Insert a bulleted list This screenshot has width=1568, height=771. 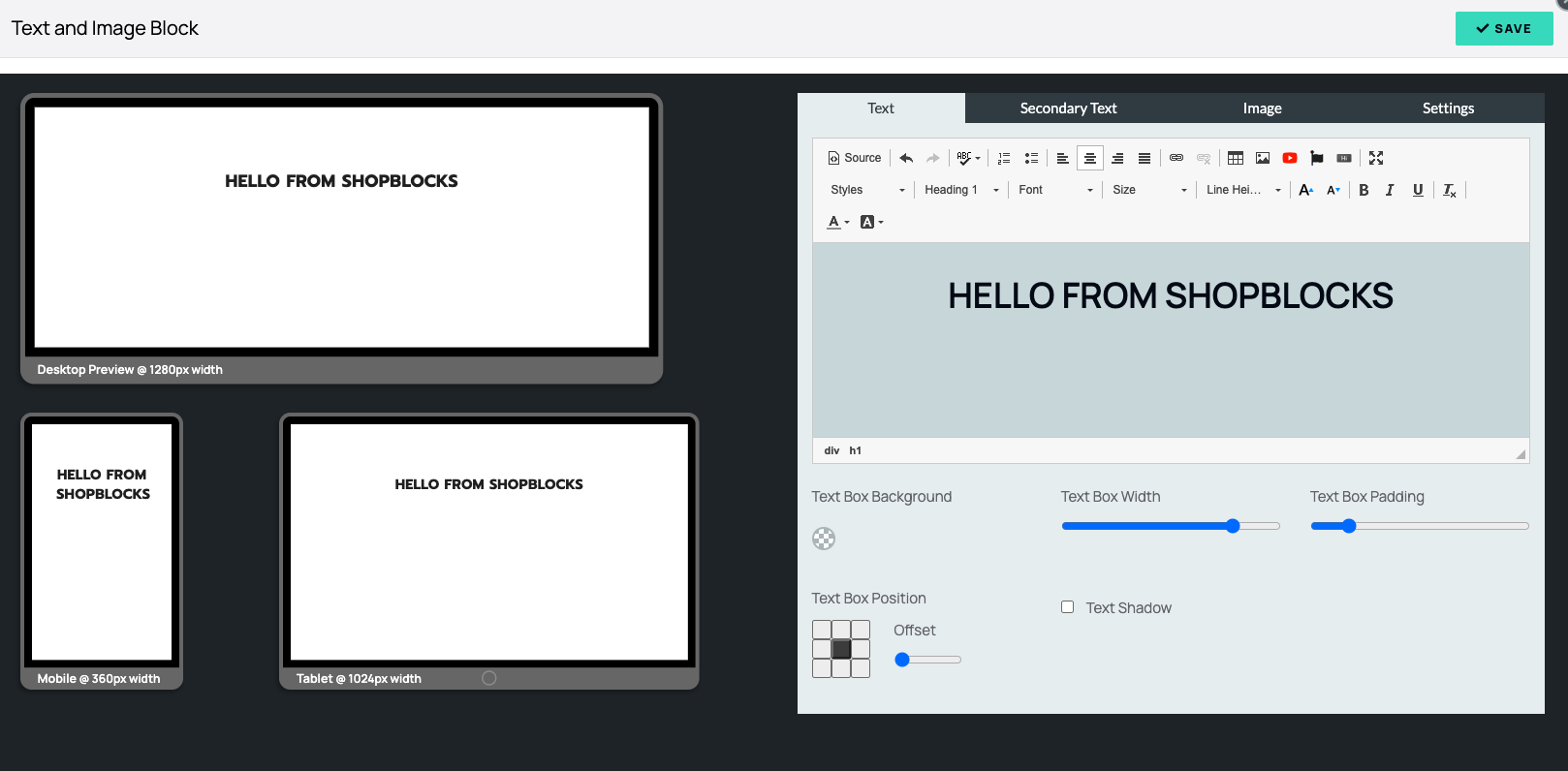(x=1031, y=158)
